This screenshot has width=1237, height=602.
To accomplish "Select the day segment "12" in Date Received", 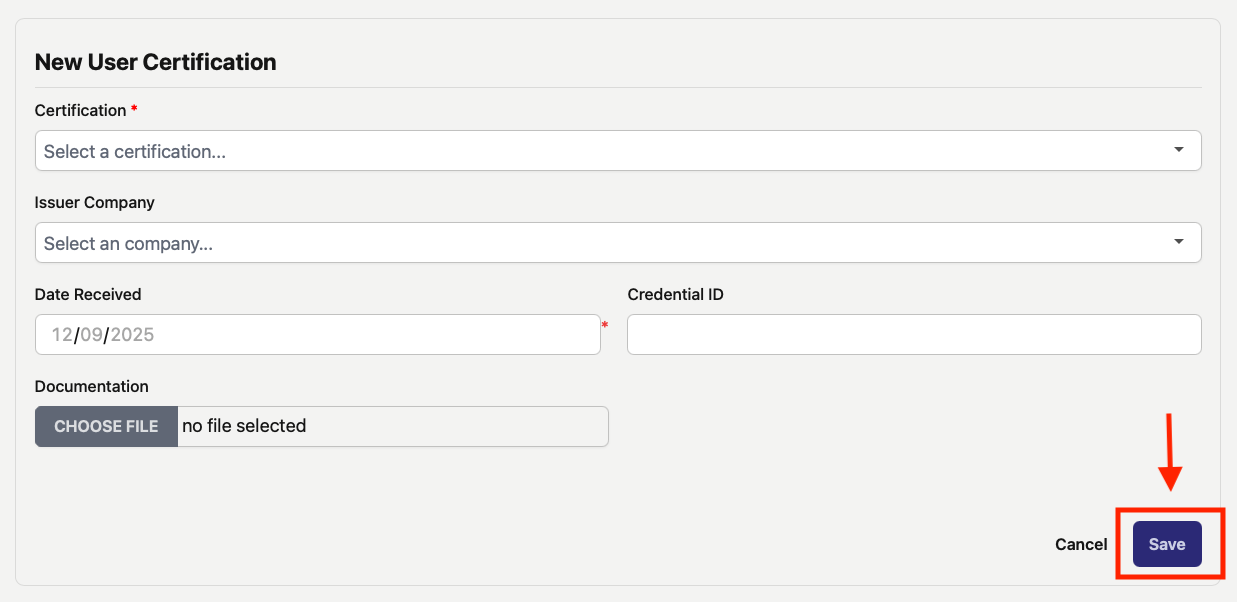I will click(62, 335).
